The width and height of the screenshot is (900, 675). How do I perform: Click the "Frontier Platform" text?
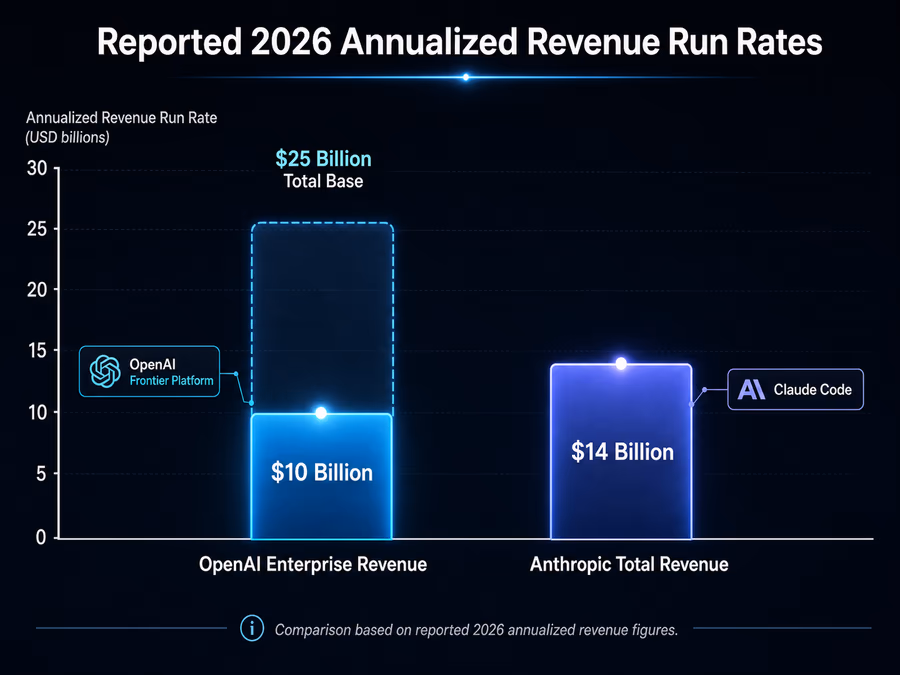(172, 381)
